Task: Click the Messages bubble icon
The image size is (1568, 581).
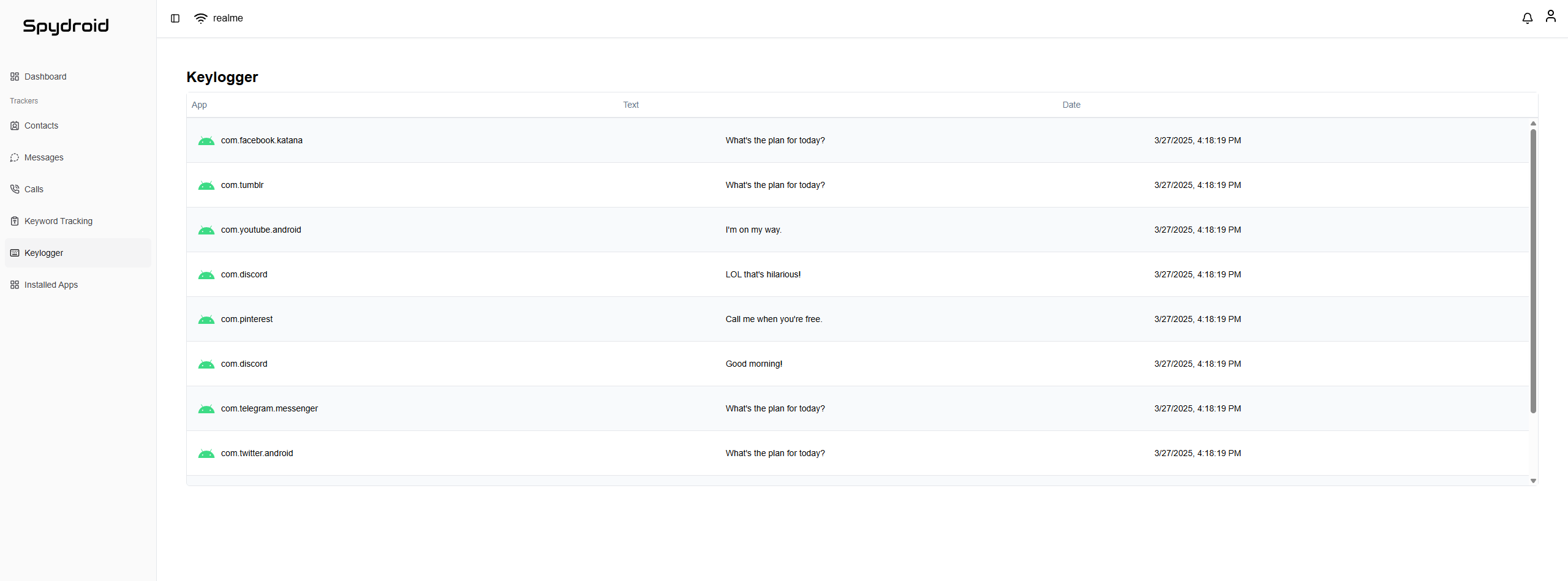Action: pos(15,157)
